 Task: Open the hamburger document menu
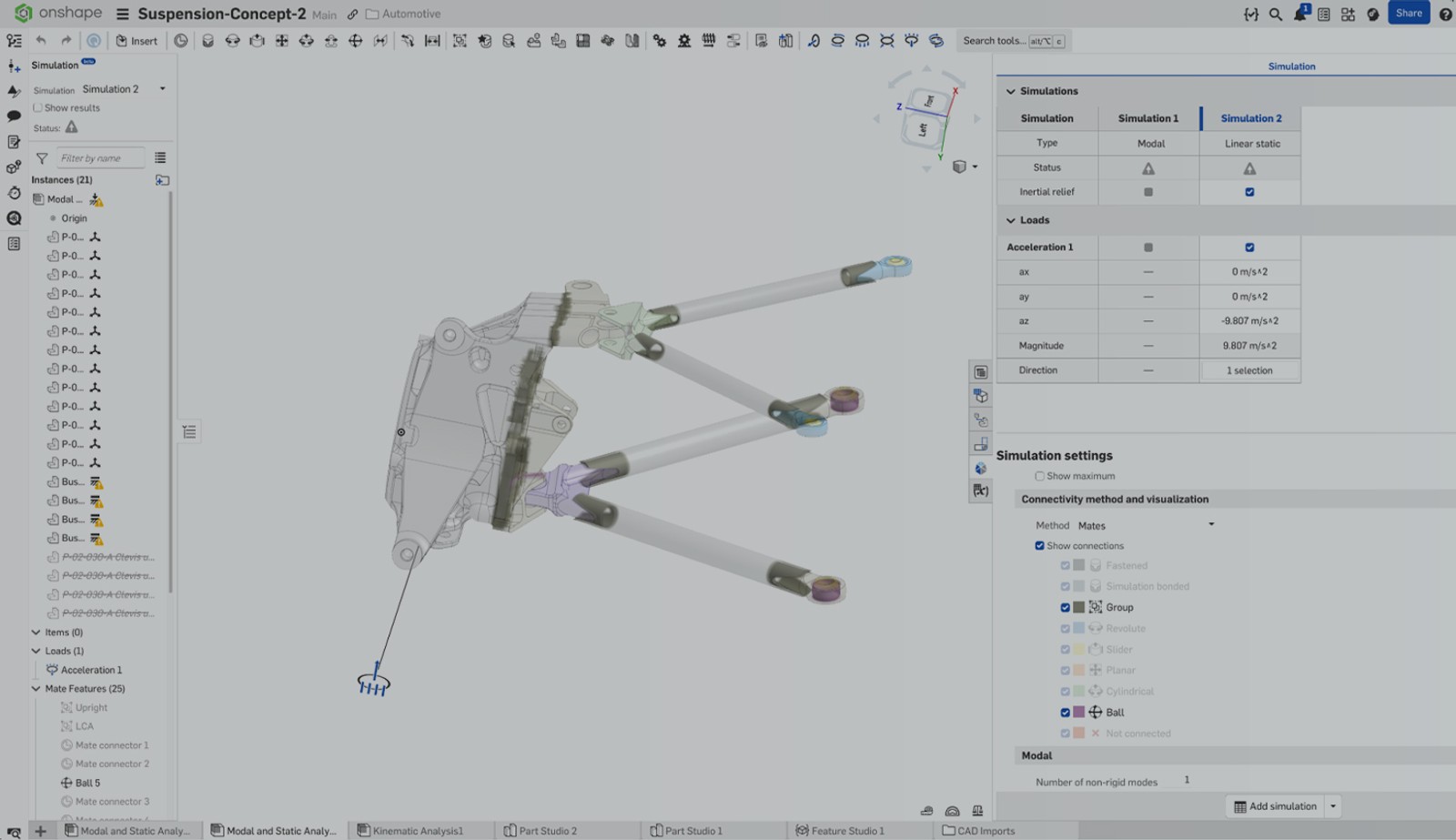point(123,15)
